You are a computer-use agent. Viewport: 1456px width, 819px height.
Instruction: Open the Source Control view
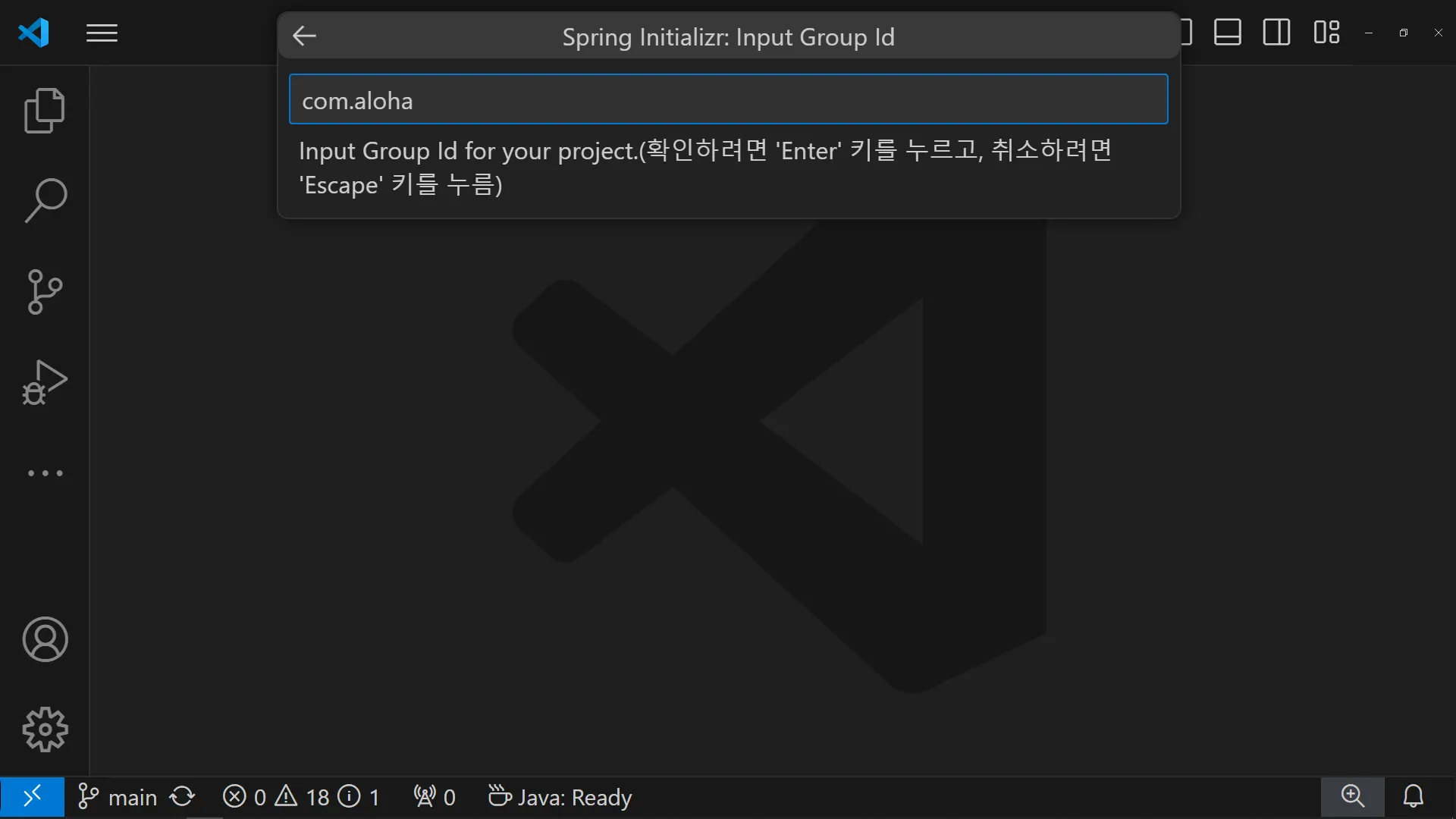45,292
